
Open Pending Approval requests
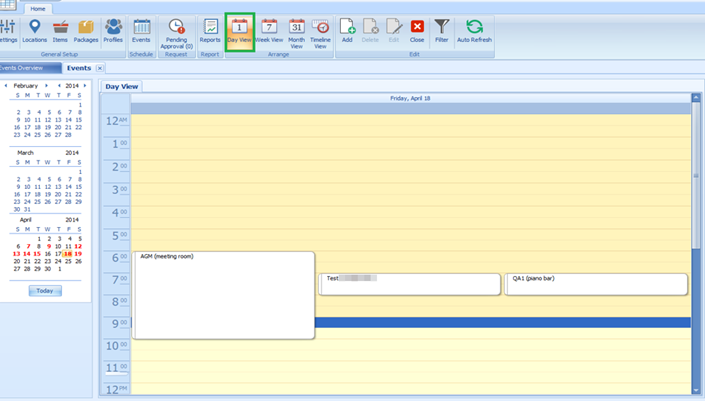pos(176,34)
